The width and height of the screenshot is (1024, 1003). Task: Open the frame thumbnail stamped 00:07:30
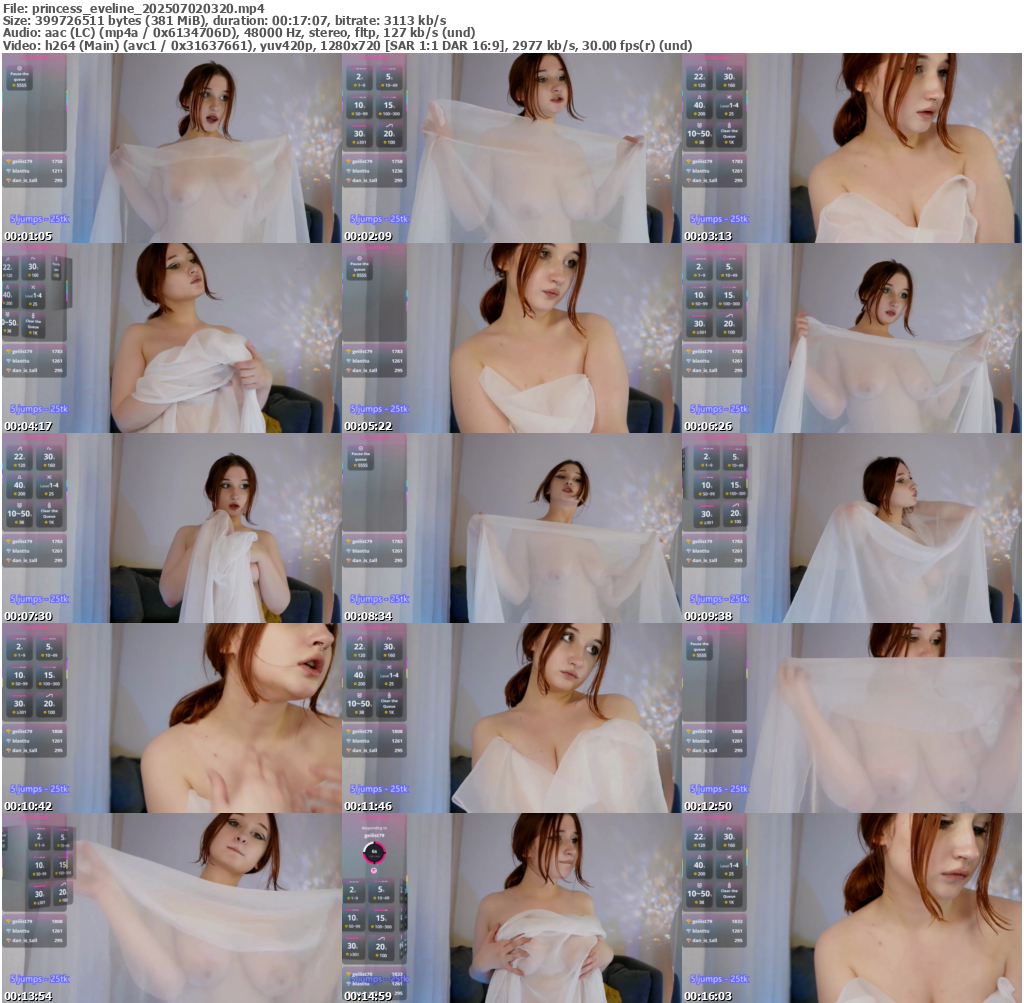[172, 528]
